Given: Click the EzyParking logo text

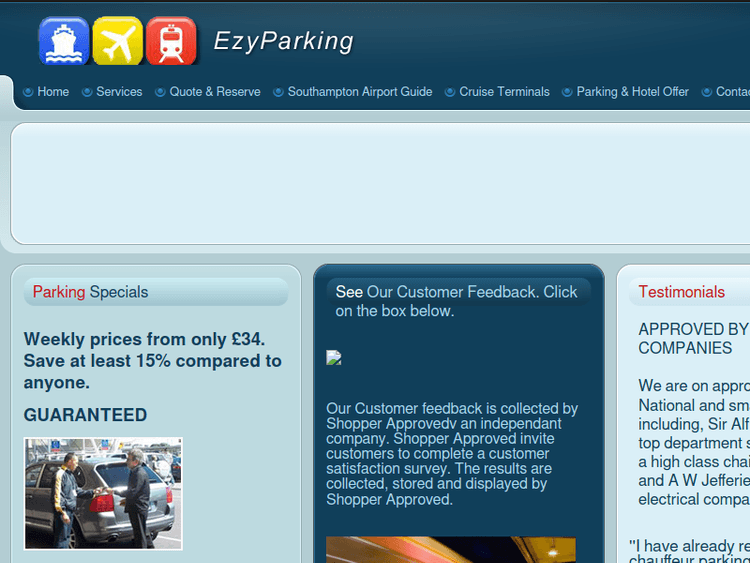Looking at the screenshot, I should point(284,41).
